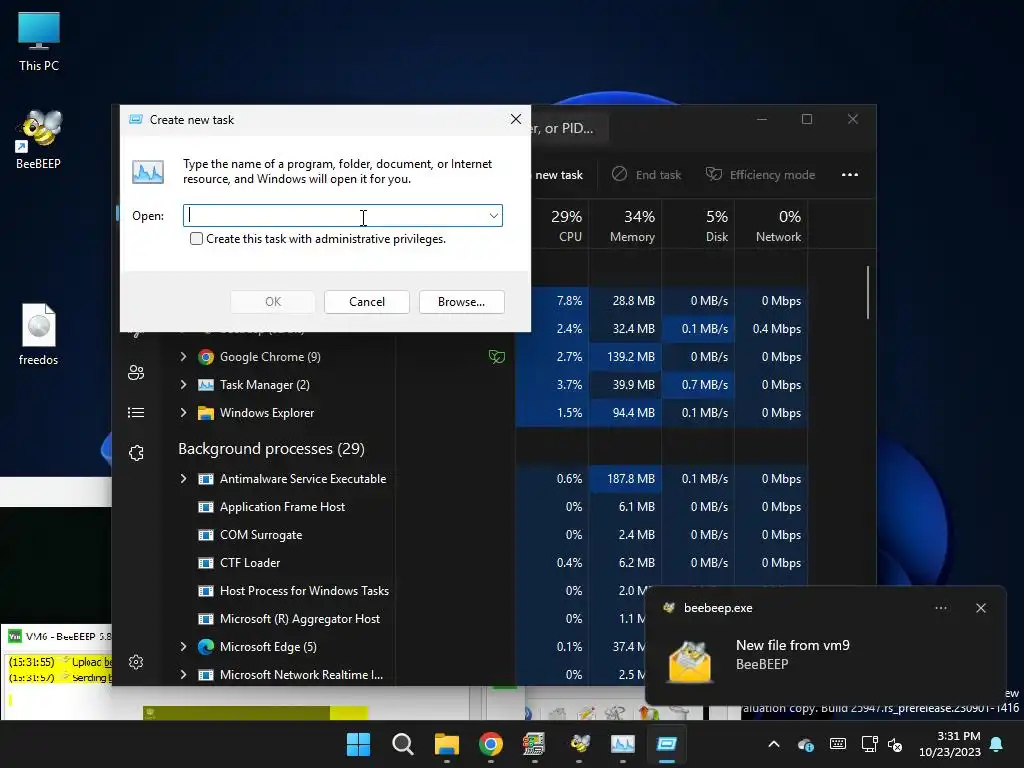Image resolution: width=1024 pixels, height=768 pixels.
Task: Expand the Task Manager (2) process group
Action: coord(184,385)
